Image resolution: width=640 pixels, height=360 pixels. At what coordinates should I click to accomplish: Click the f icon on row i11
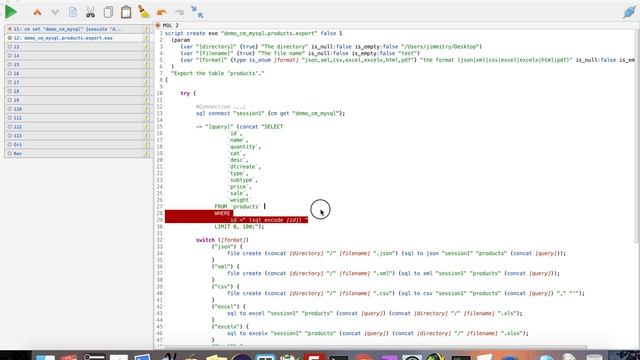click(147, 118)
